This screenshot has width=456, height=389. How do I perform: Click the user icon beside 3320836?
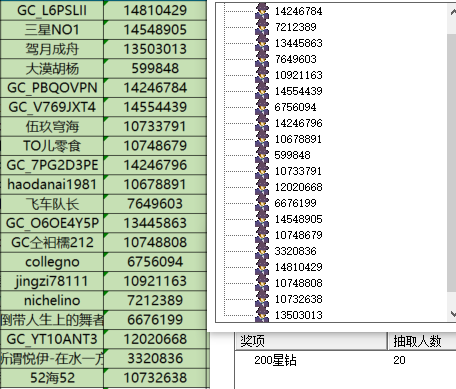(262, 251)
